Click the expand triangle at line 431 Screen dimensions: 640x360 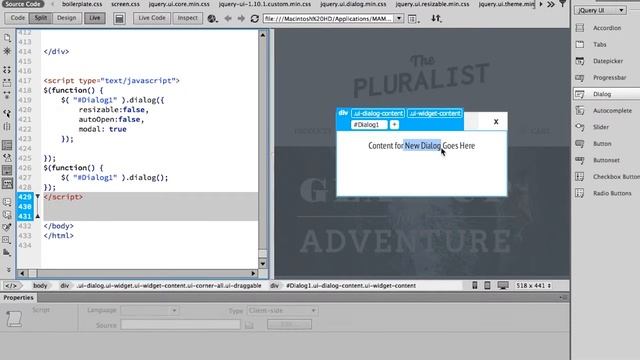38,216
